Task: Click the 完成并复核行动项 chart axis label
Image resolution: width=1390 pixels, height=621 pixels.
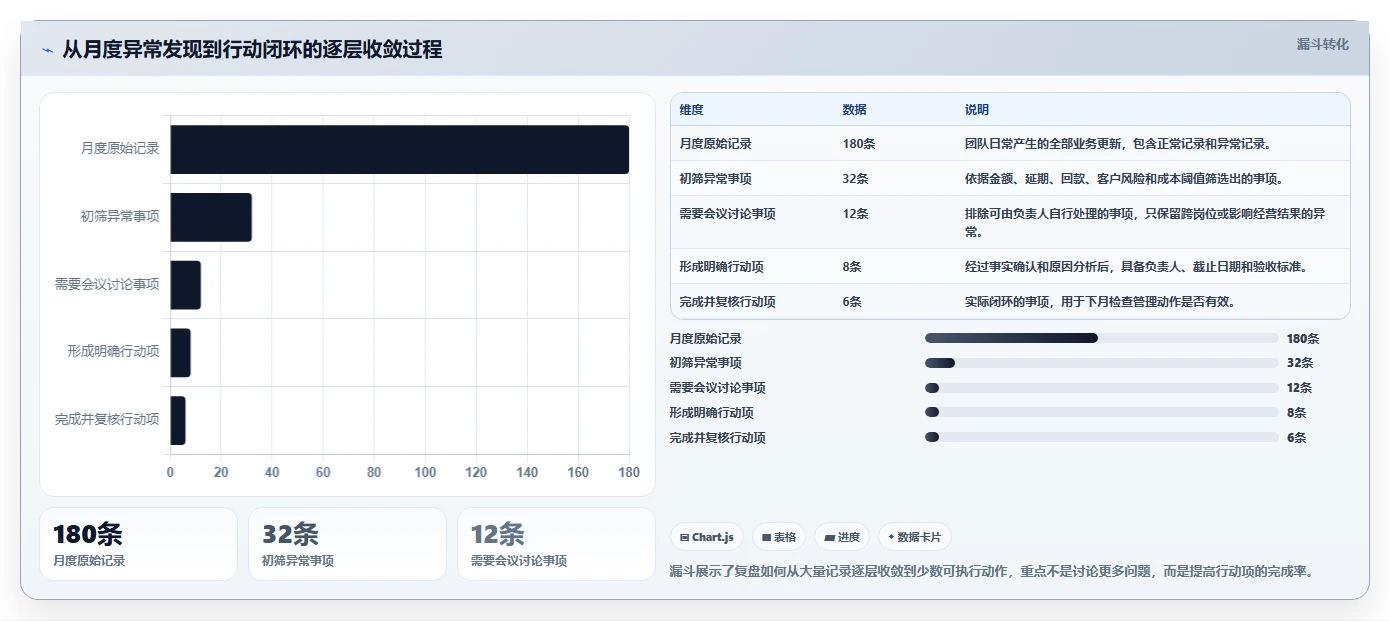Action: [x=107, y=420]
